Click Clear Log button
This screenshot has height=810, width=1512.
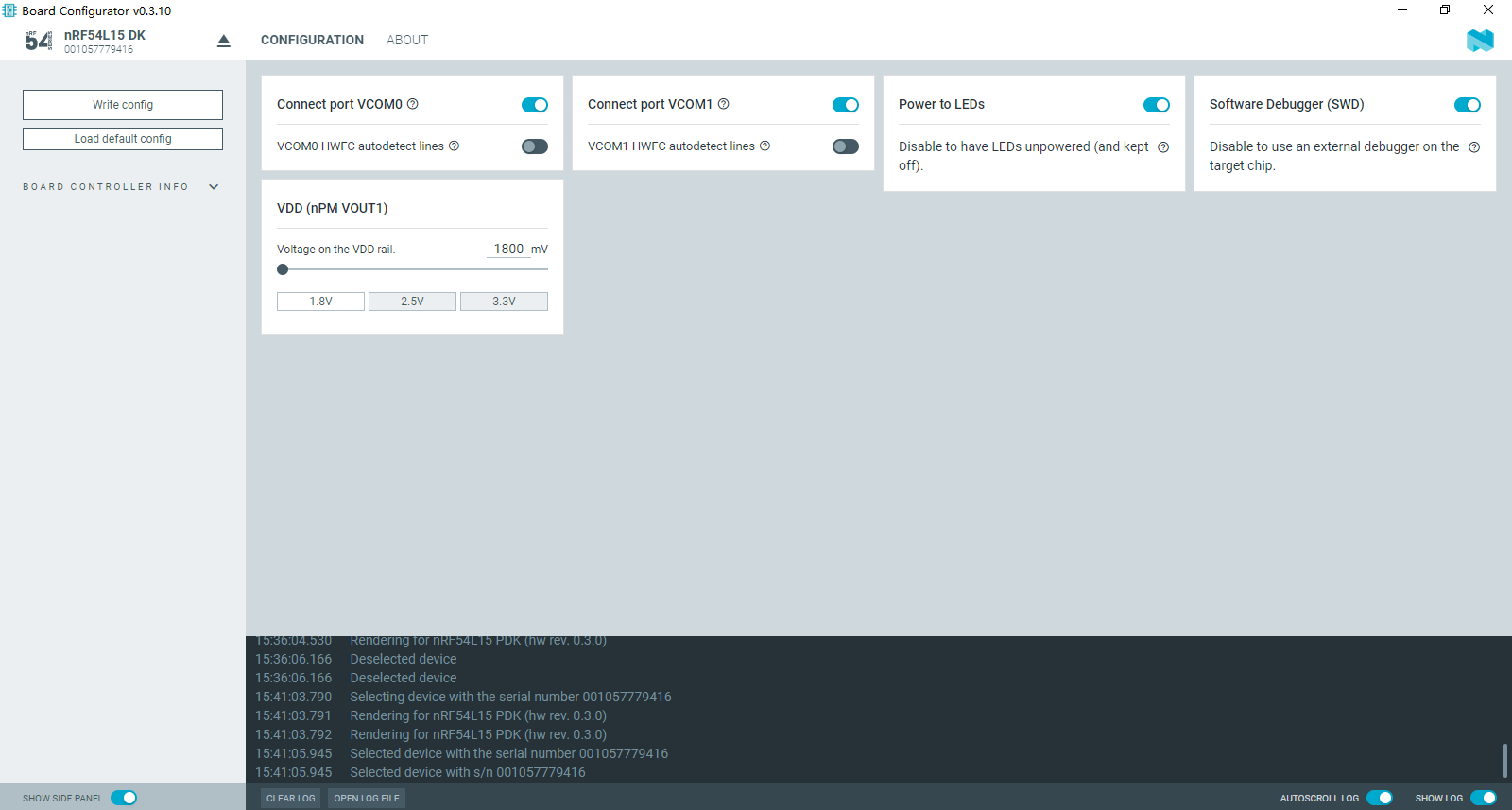(291, 799)
